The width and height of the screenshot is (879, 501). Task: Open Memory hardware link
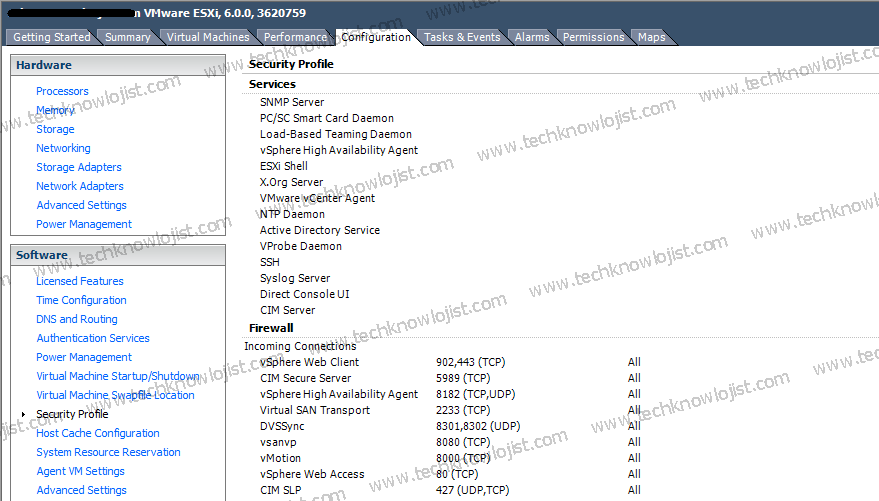coord(55,110)
